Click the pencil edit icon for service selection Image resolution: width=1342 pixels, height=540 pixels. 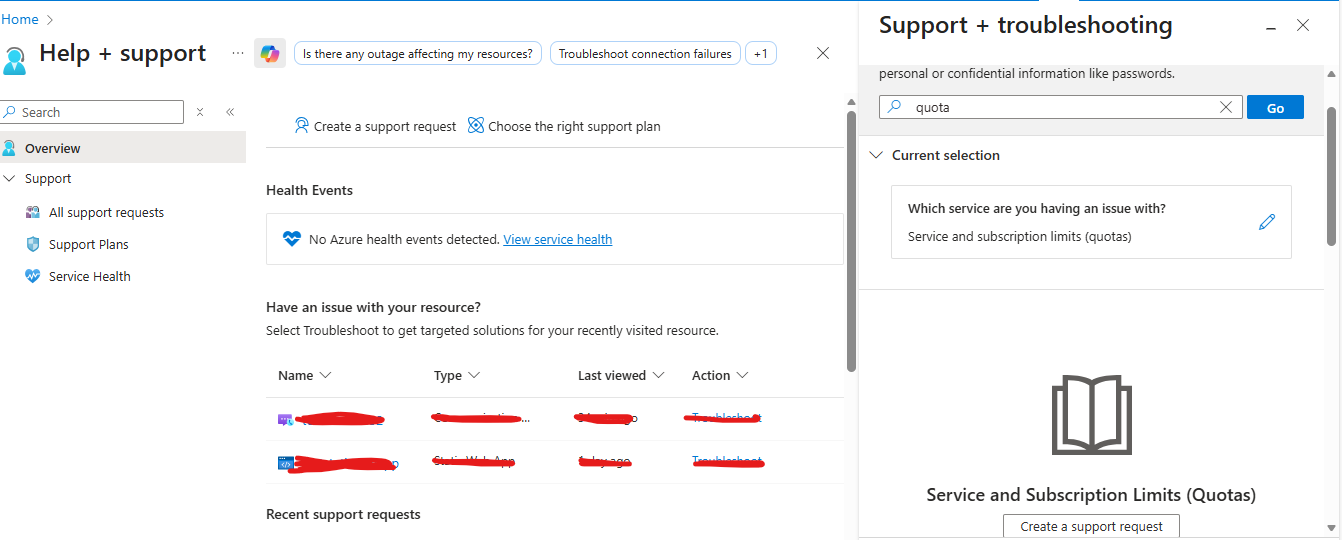click(1267, 222)
